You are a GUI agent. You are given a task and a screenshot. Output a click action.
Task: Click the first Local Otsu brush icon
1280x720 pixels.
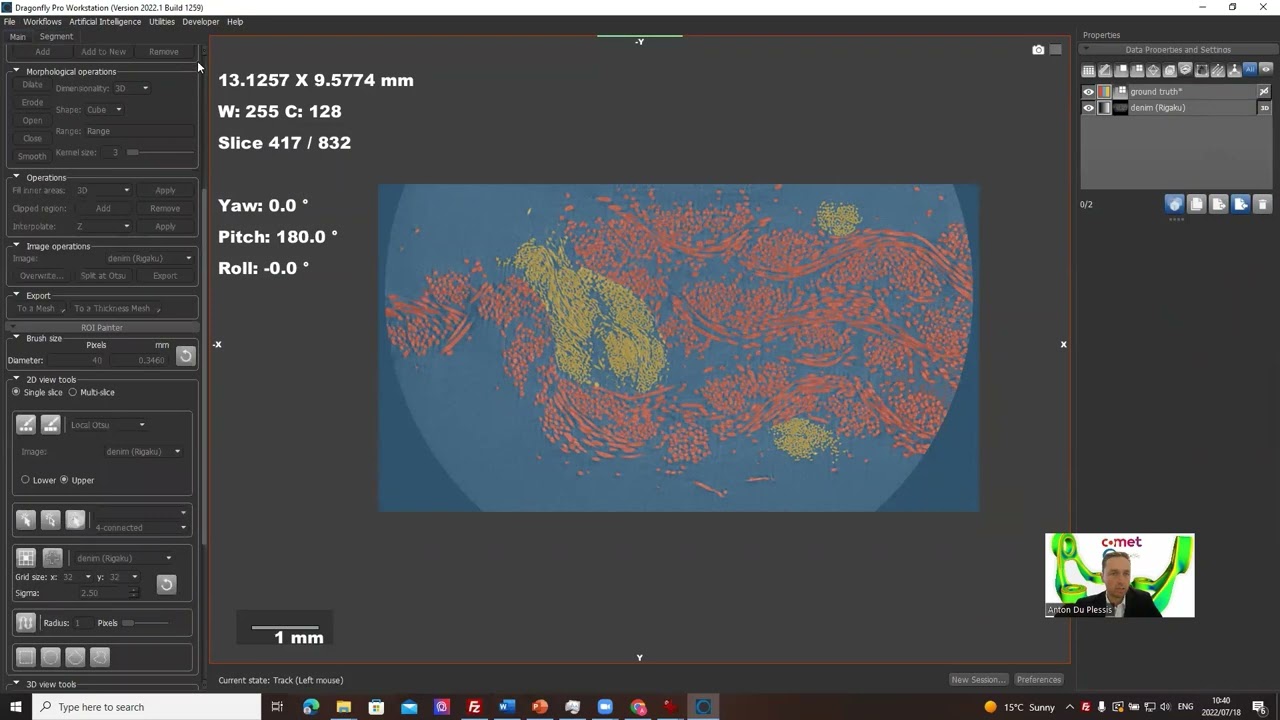point(26,425)
